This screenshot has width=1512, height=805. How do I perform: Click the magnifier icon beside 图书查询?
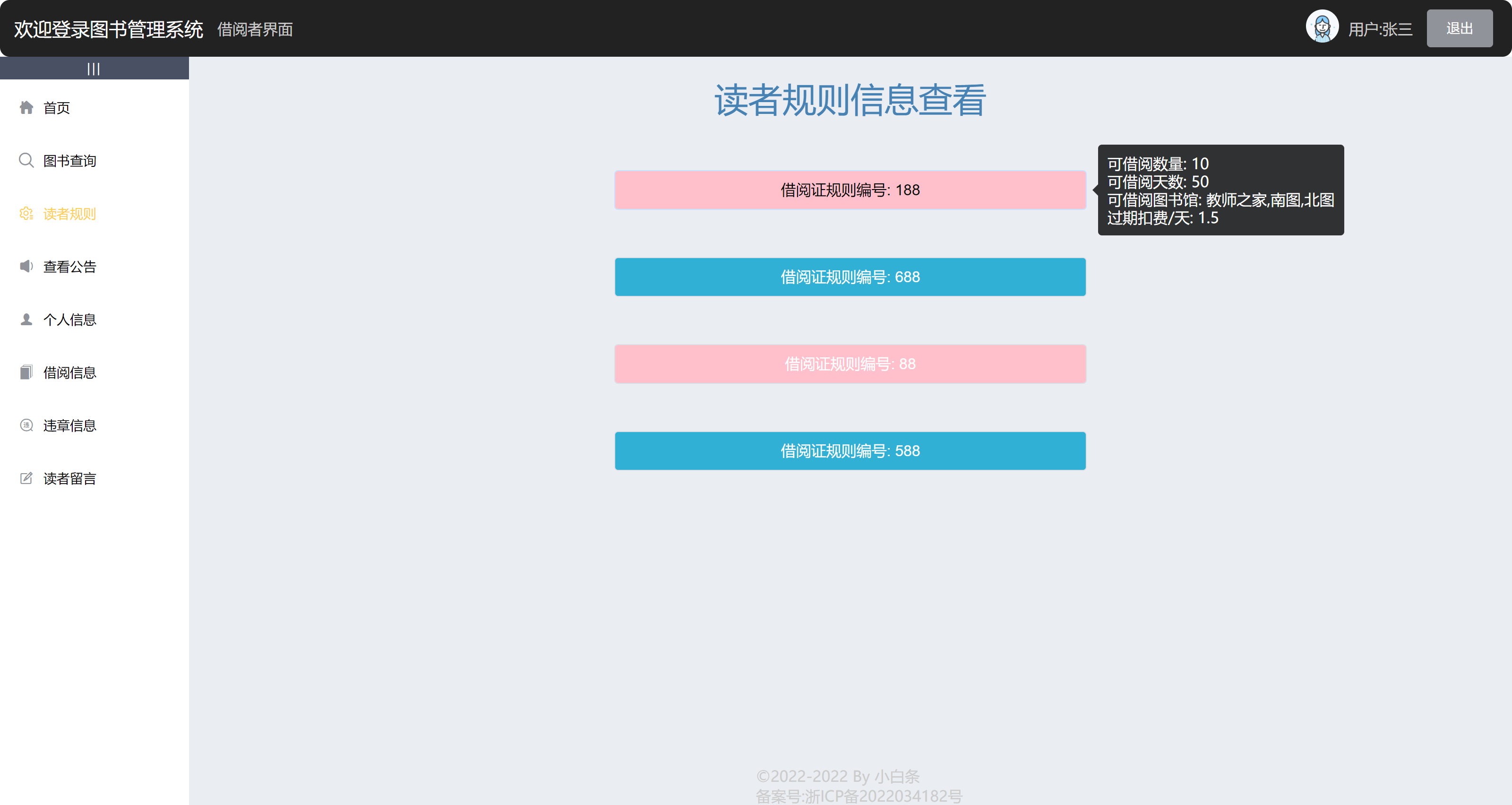(x=26, y=160)
